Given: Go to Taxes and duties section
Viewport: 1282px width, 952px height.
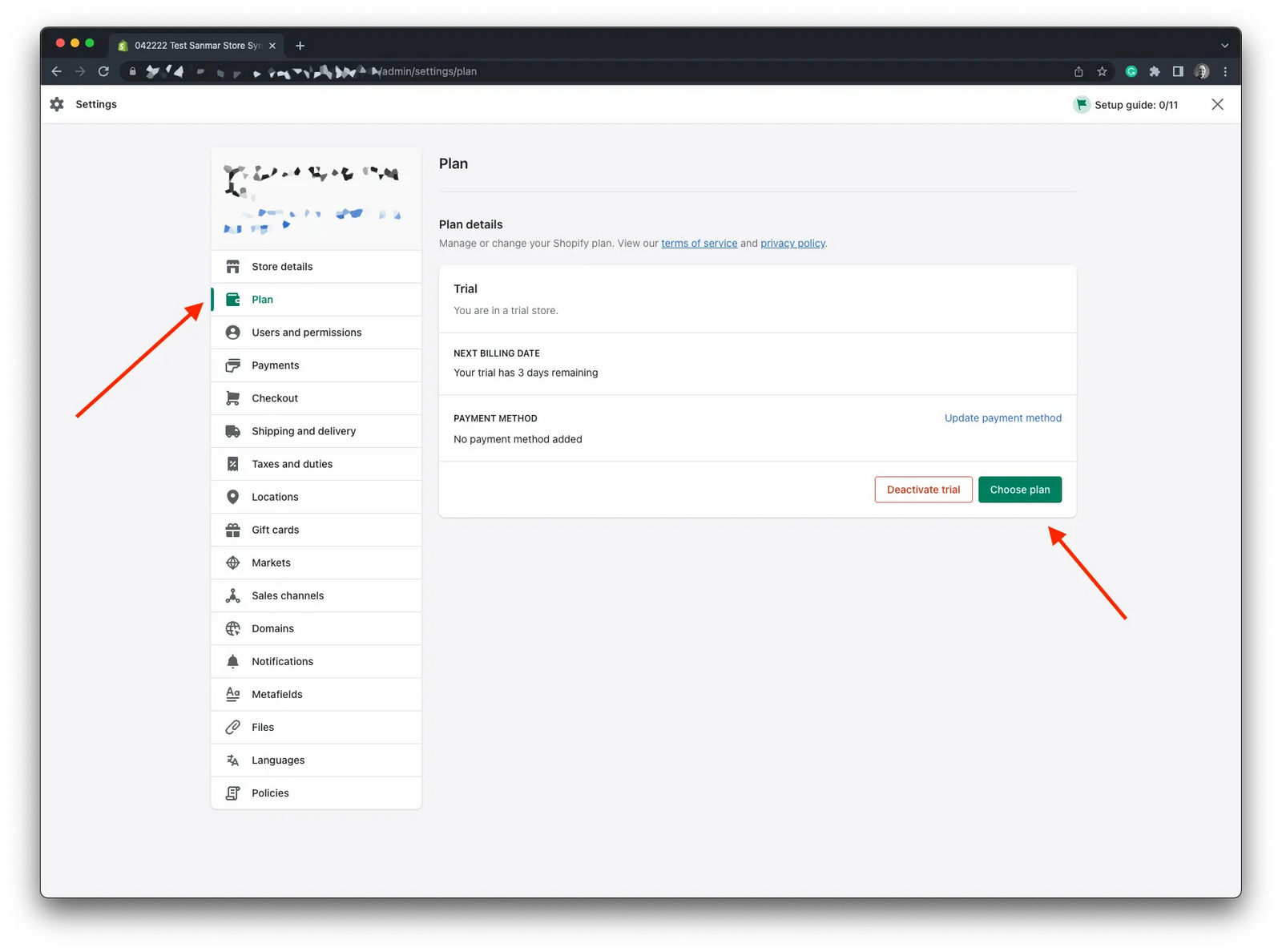Looking at the screenshot, I should coord(292,464).
